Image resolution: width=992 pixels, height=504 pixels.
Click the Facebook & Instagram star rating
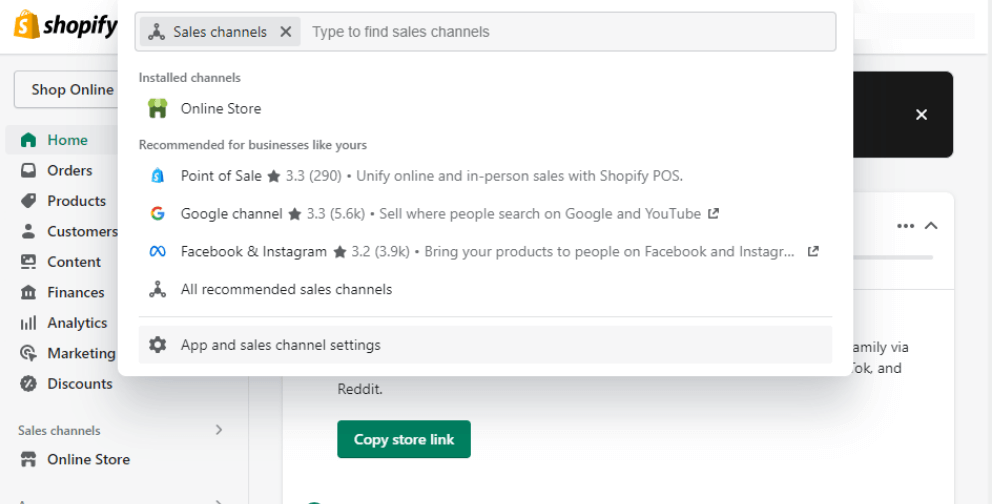tap(371, 252)
